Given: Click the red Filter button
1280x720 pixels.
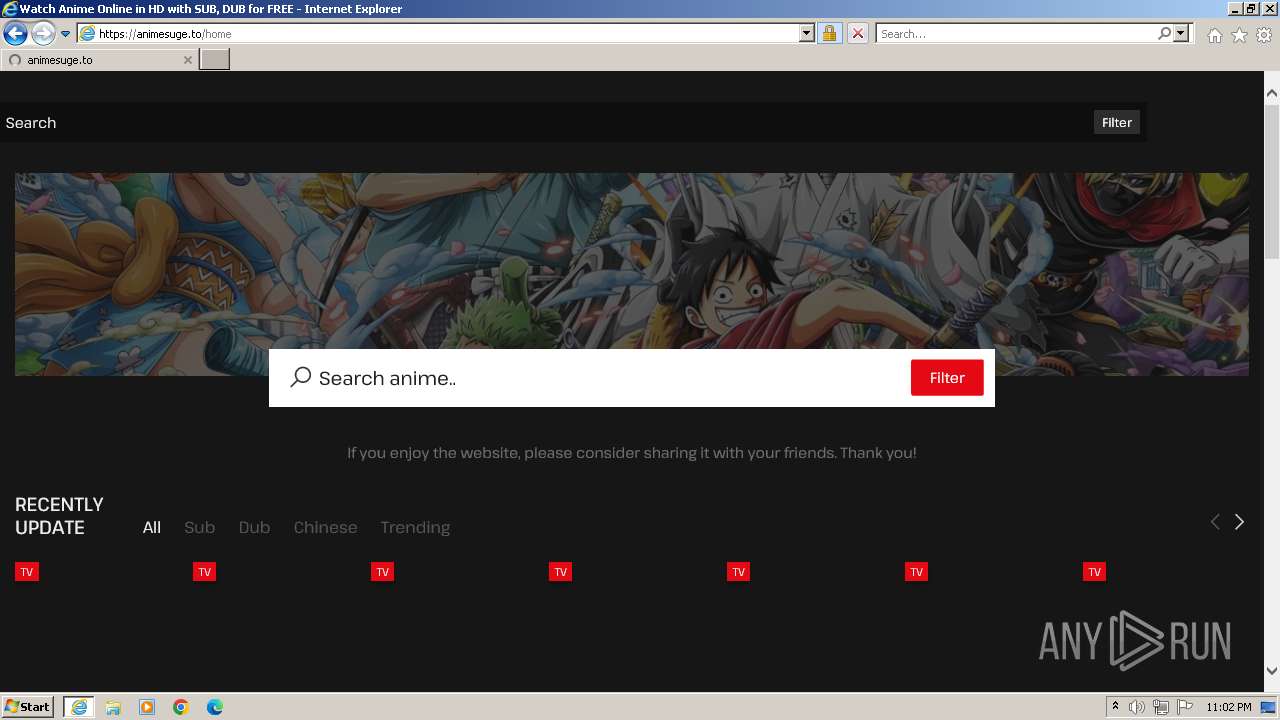Looking at the screenshot, I should click(x=947, y=377).
